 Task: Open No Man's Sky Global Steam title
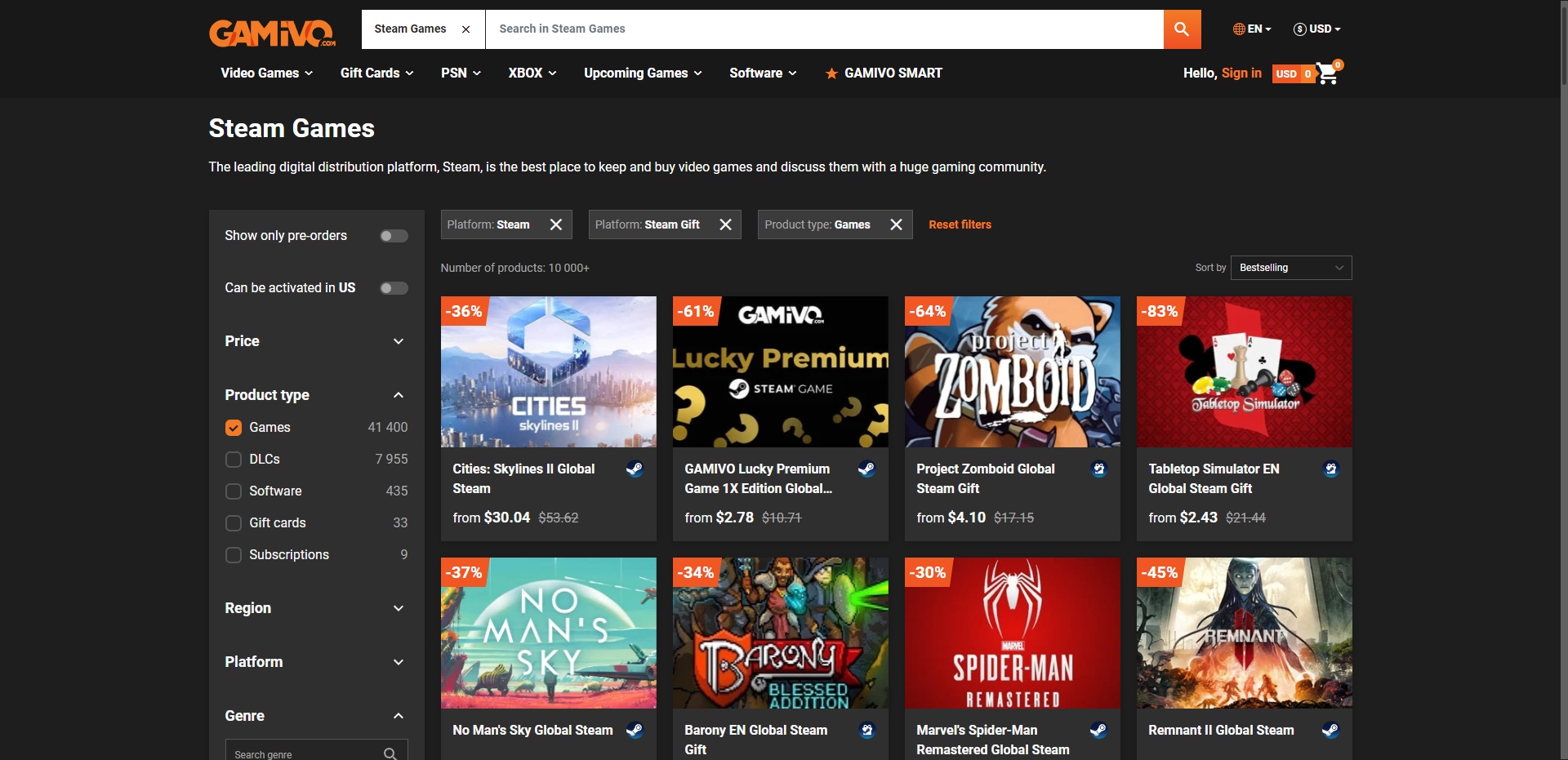click(532, 730)
